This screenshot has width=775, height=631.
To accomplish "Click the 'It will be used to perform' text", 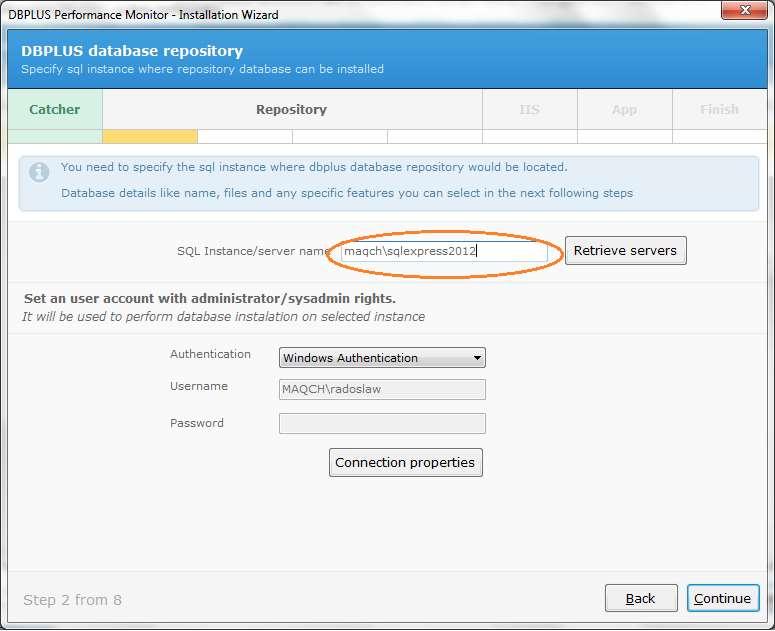I will tap(223, 317).
